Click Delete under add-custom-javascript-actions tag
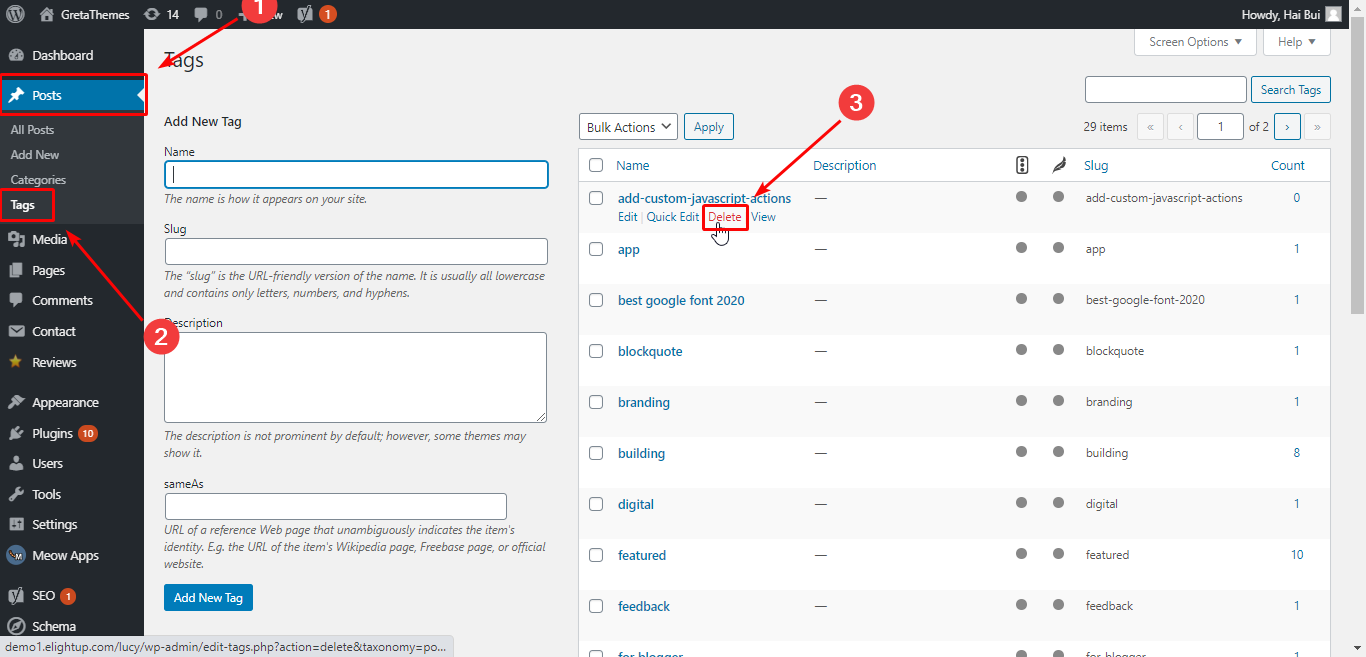Screen dimensions: 1366x657 coord(725,217)
